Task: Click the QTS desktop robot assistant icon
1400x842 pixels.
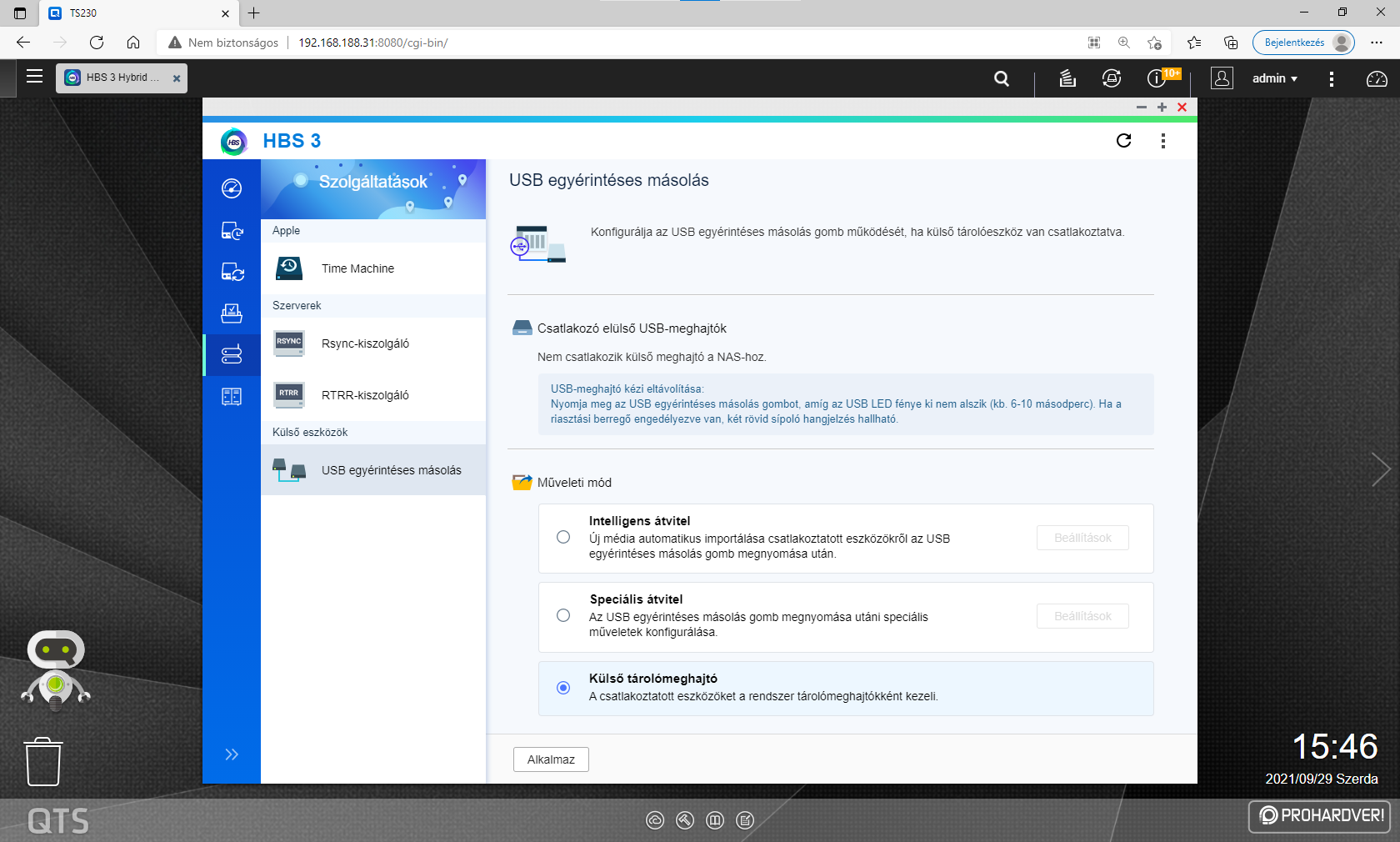Action: (x=56, y=669)
